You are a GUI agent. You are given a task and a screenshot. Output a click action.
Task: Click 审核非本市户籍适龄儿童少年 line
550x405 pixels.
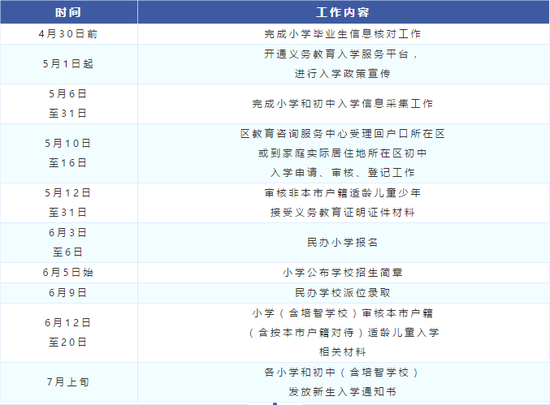(x=343, y=193)
